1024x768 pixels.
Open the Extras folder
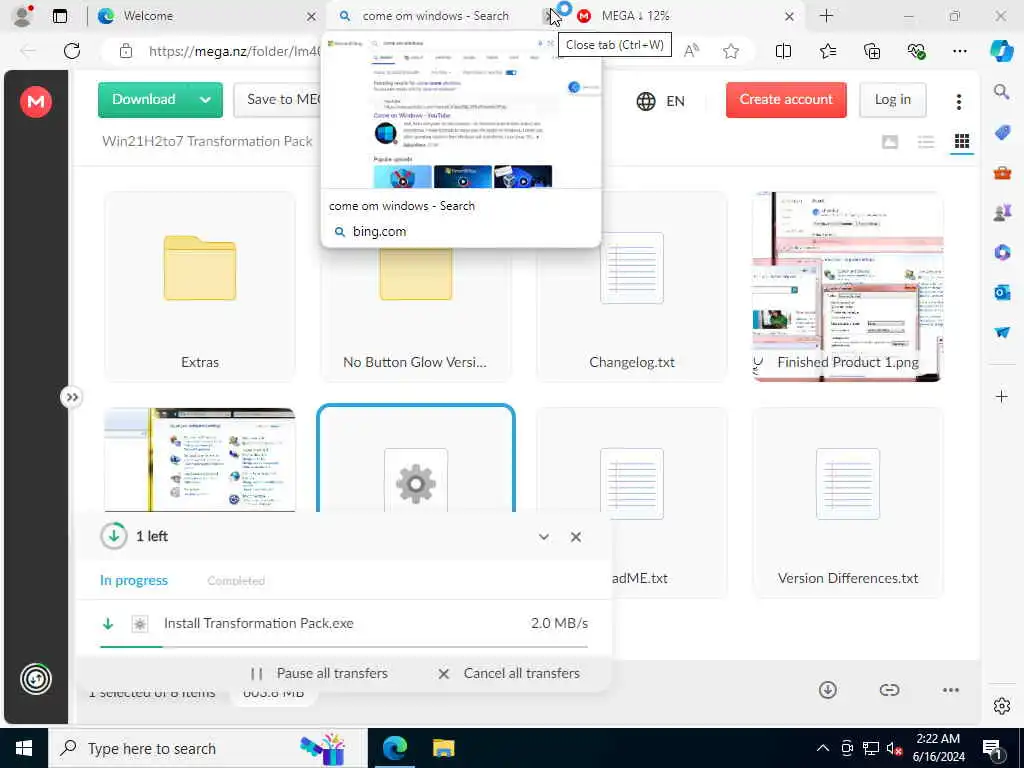(200, 286)
